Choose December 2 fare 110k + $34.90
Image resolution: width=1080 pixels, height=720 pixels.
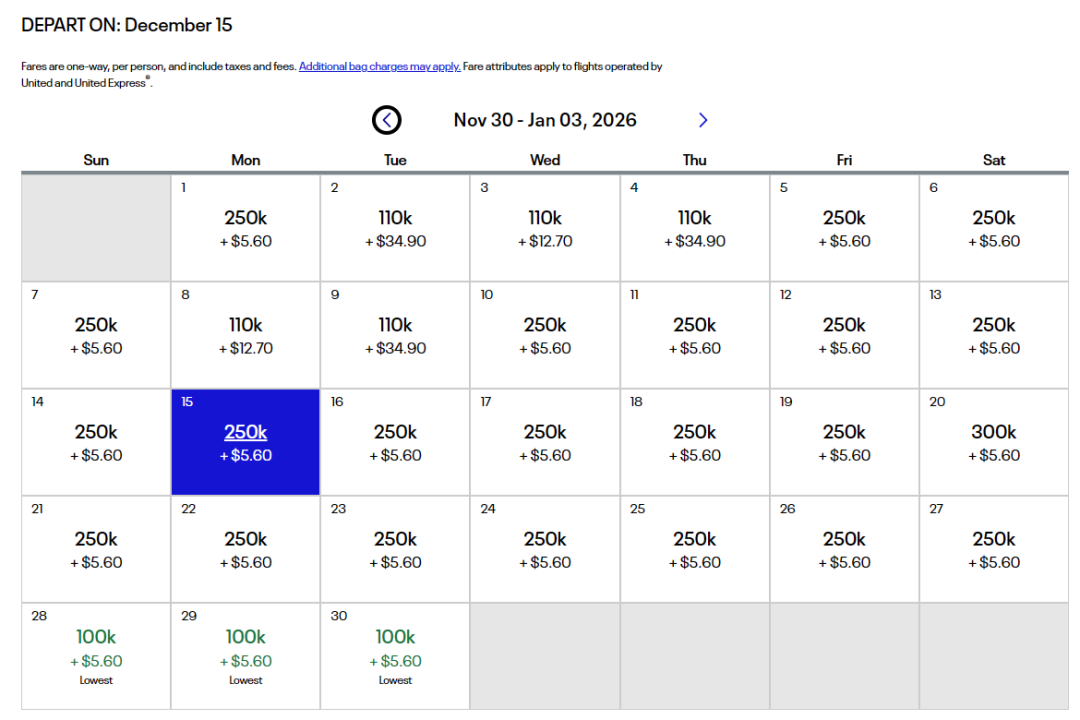point(395,228)
